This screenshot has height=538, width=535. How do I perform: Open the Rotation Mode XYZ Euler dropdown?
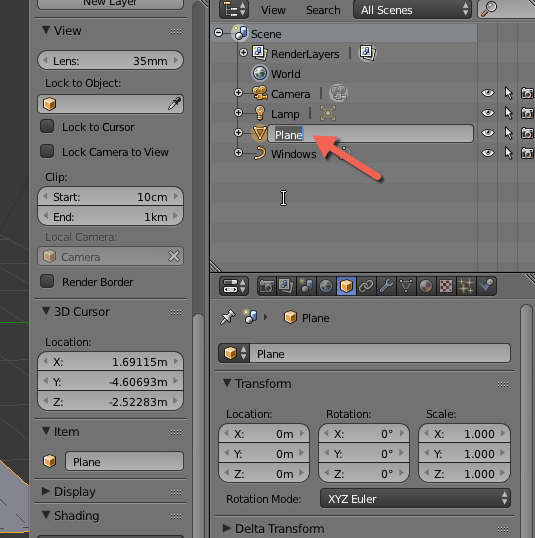click(x=415, y=499)
